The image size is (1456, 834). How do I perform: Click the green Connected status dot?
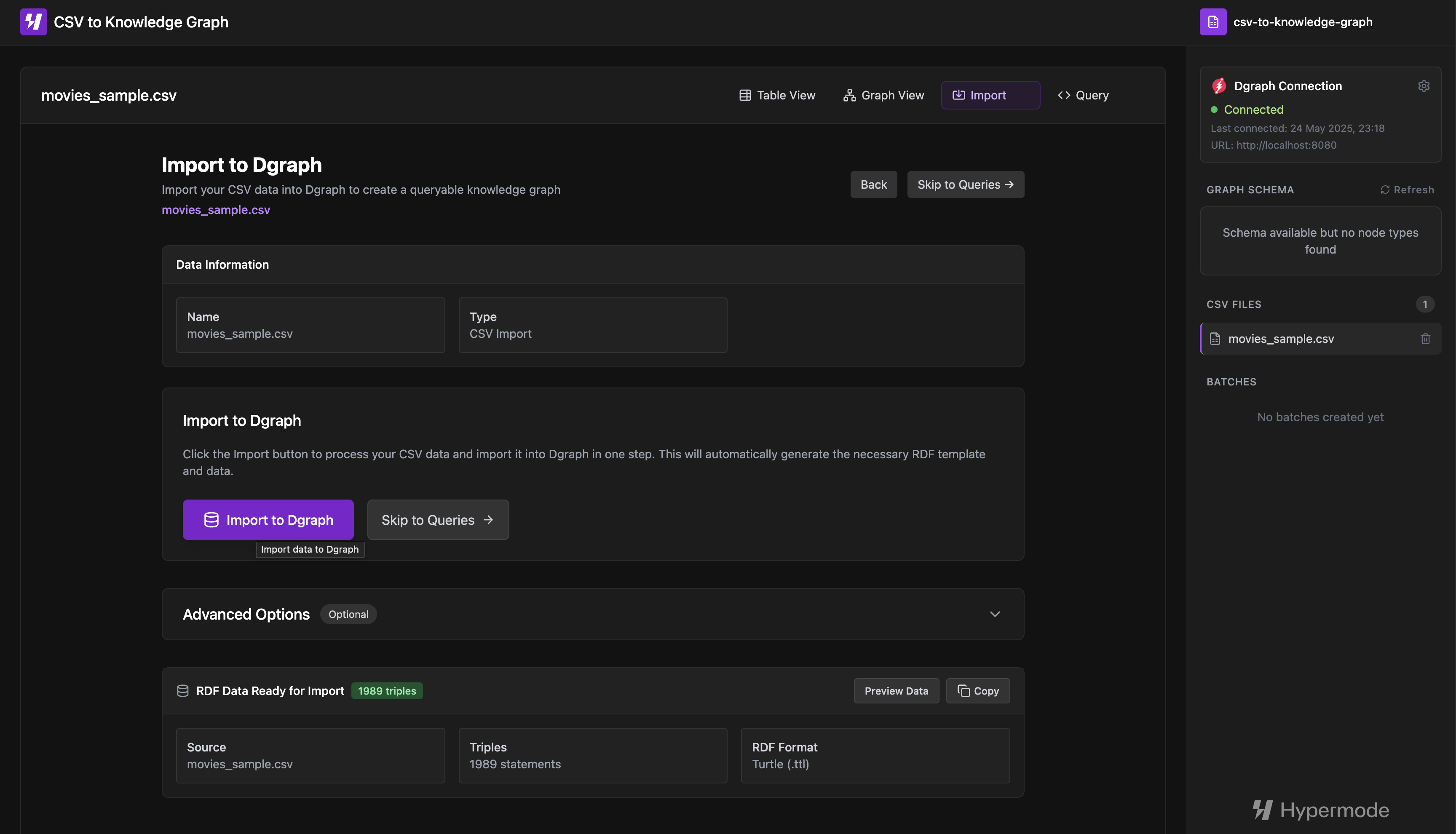(1214, 110)
